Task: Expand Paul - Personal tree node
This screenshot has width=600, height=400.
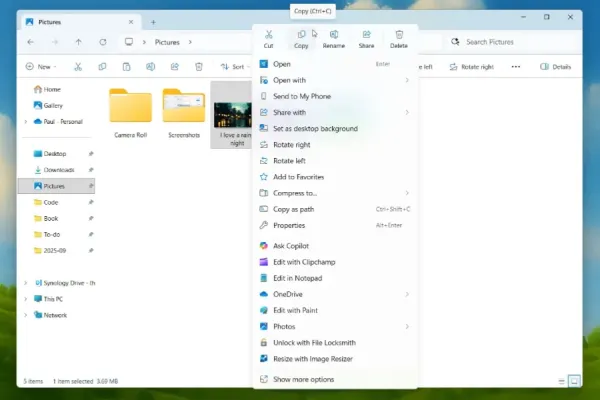Action: pos(25,121)
